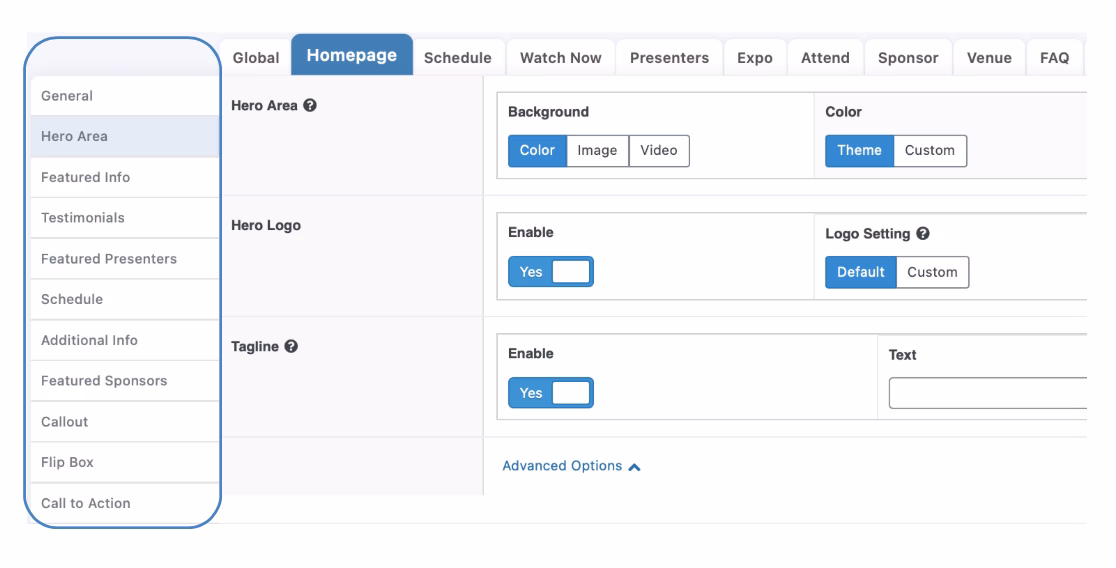This screenshot has width=1116, height=568.
Task: Toggle the Hero Logo Enable switch
Action: coord(551,272)
